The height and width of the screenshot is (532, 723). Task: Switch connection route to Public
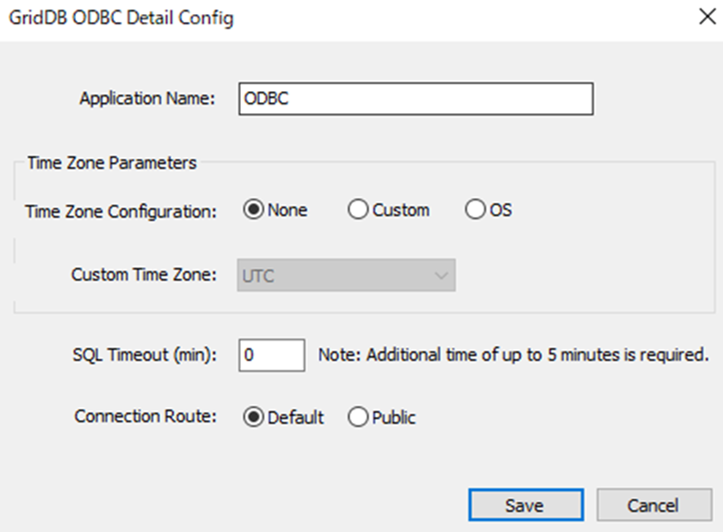[x=357, y=418]
